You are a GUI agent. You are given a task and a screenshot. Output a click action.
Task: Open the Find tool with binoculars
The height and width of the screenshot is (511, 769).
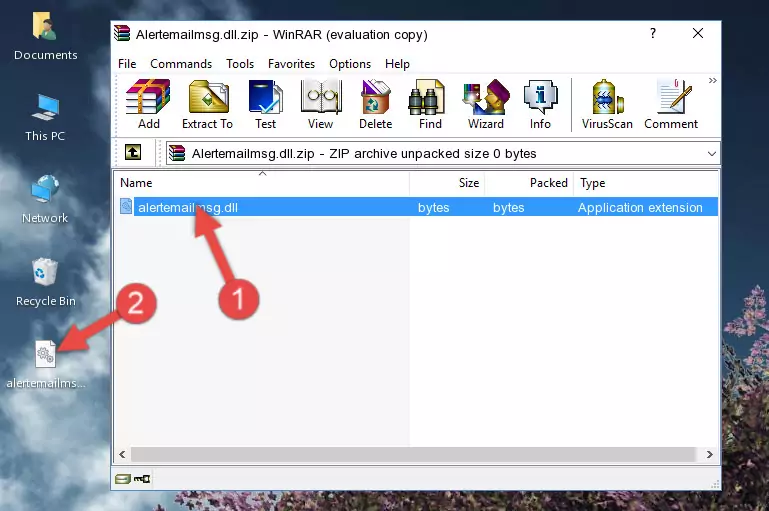(430, 104)
